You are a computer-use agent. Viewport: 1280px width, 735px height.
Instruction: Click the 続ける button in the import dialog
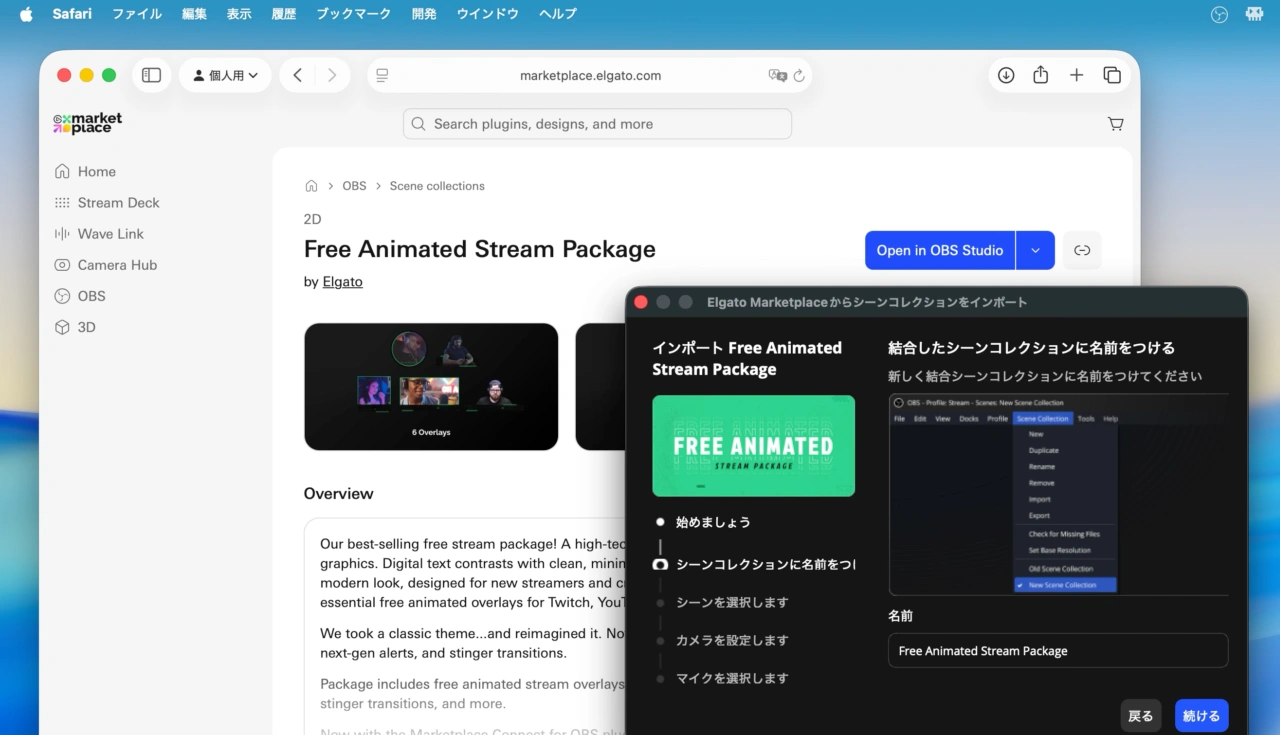point(1201,715)
